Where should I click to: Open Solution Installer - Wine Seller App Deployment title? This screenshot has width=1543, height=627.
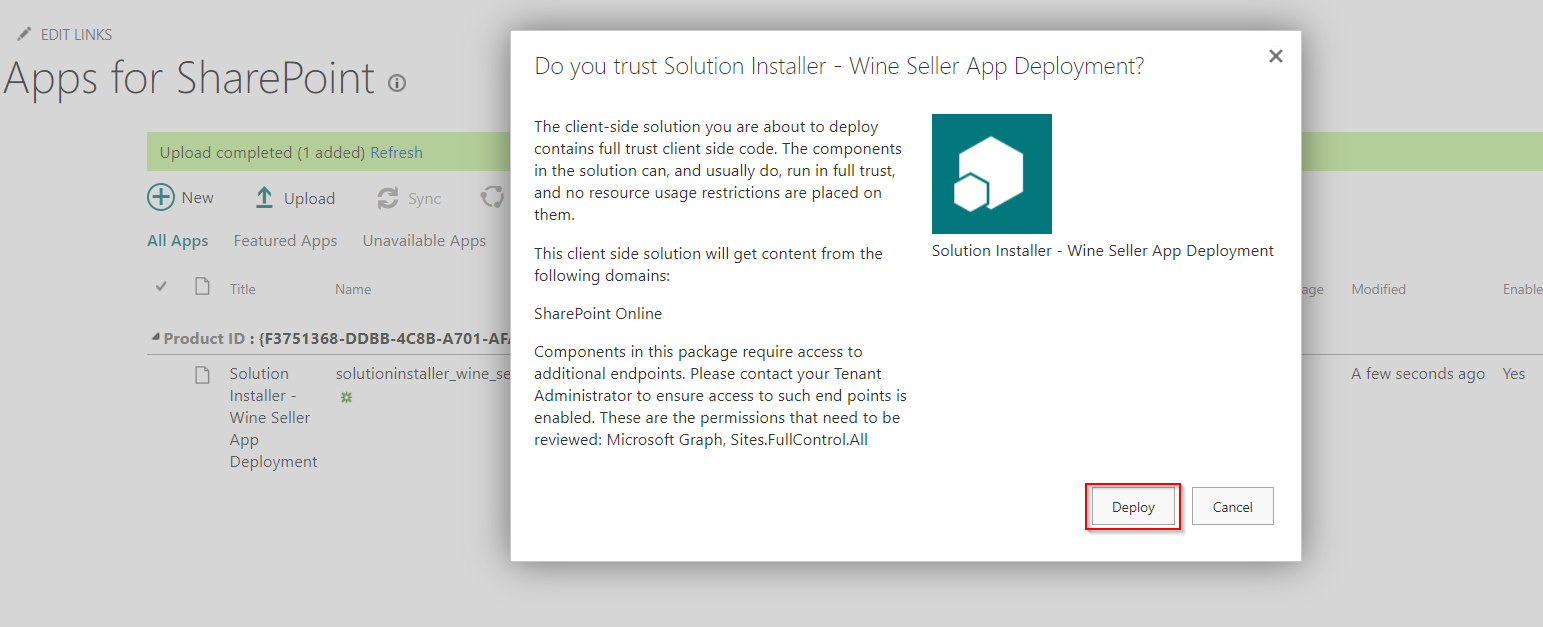273,418
